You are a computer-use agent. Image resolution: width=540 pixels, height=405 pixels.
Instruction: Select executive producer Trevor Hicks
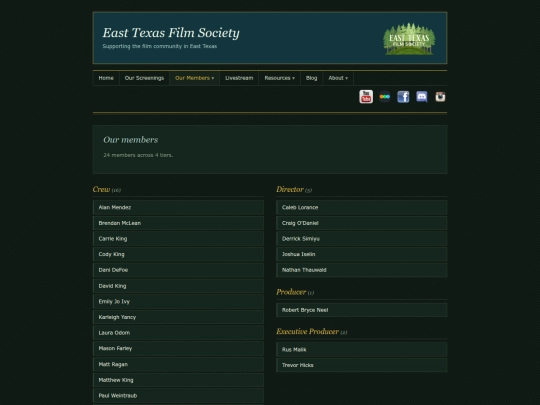click(362, 365)
